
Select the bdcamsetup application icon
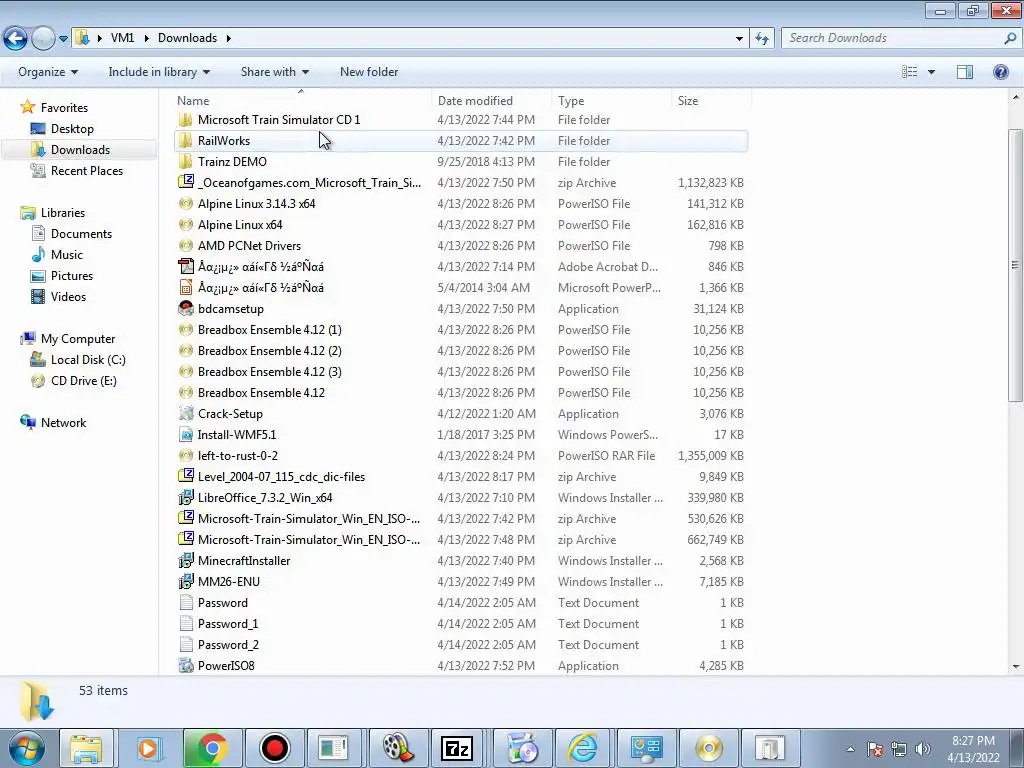[x=185, y=308]
